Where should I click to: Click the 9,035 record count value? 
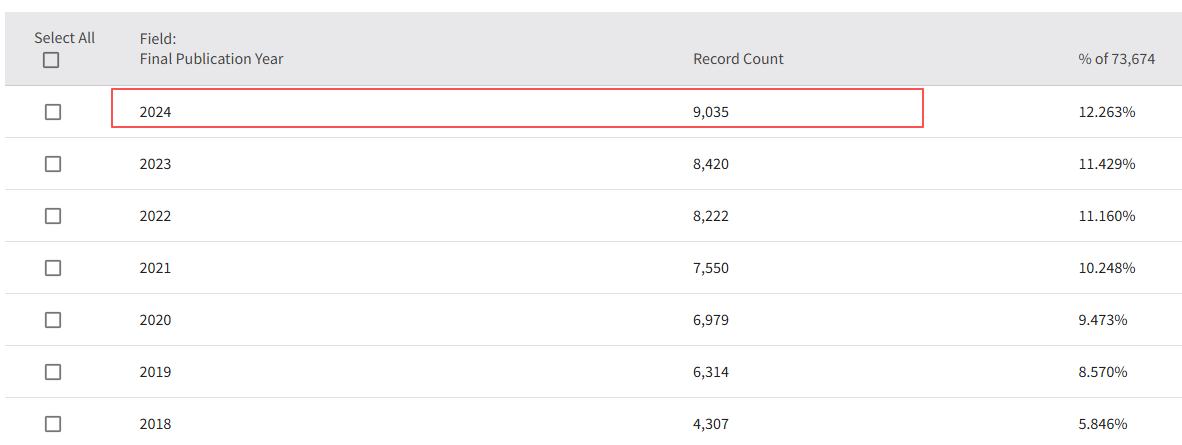711,113
